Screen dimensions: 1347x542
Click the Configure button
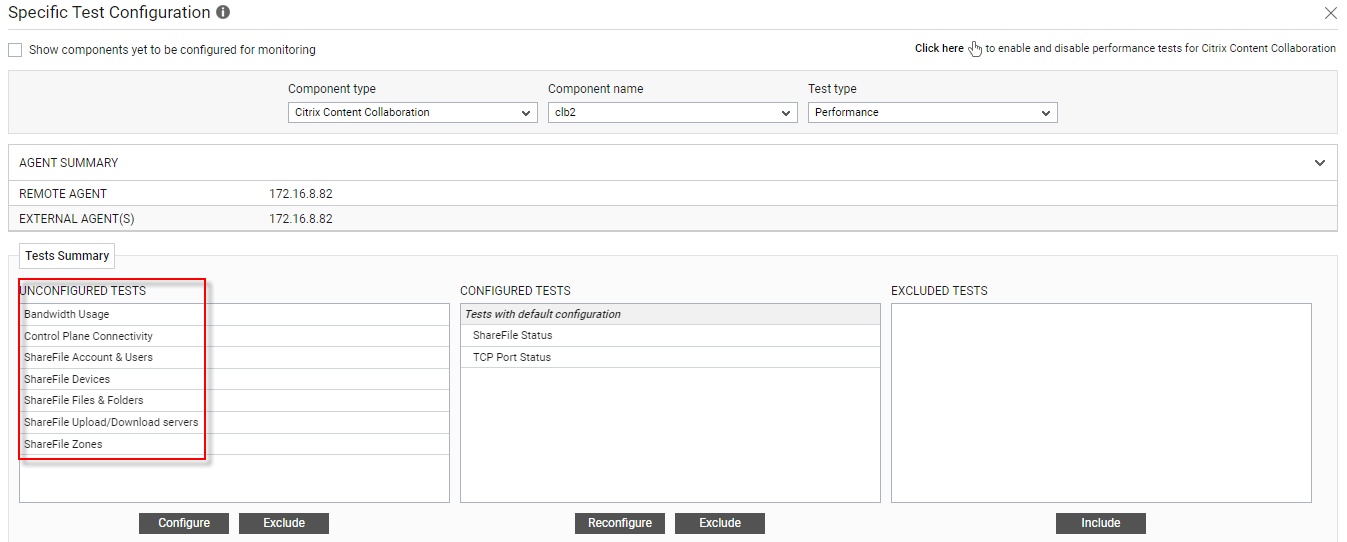(184, 523)
